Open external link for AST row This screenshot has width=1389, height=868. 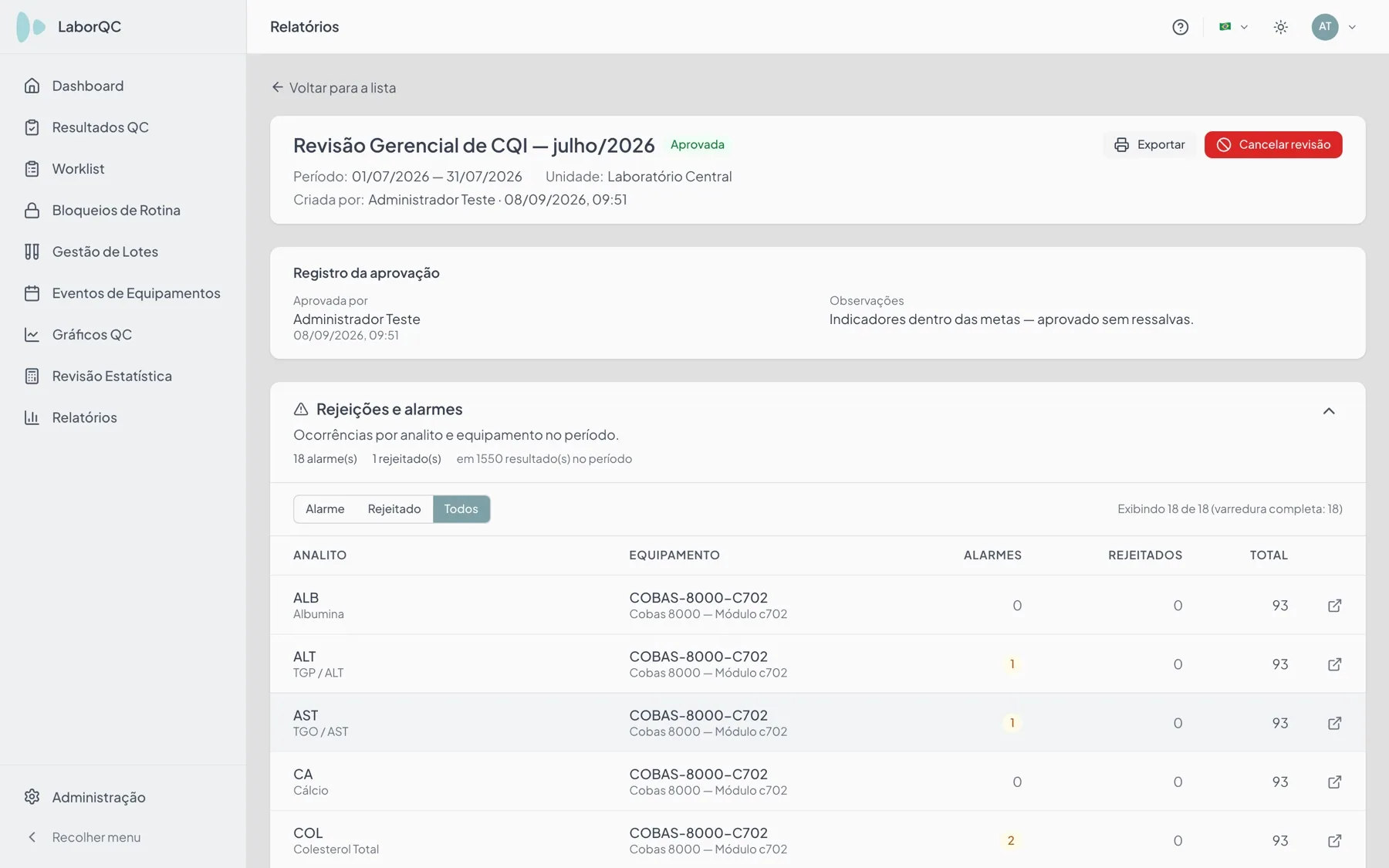pyautogui.click(x=1334, y=723)
